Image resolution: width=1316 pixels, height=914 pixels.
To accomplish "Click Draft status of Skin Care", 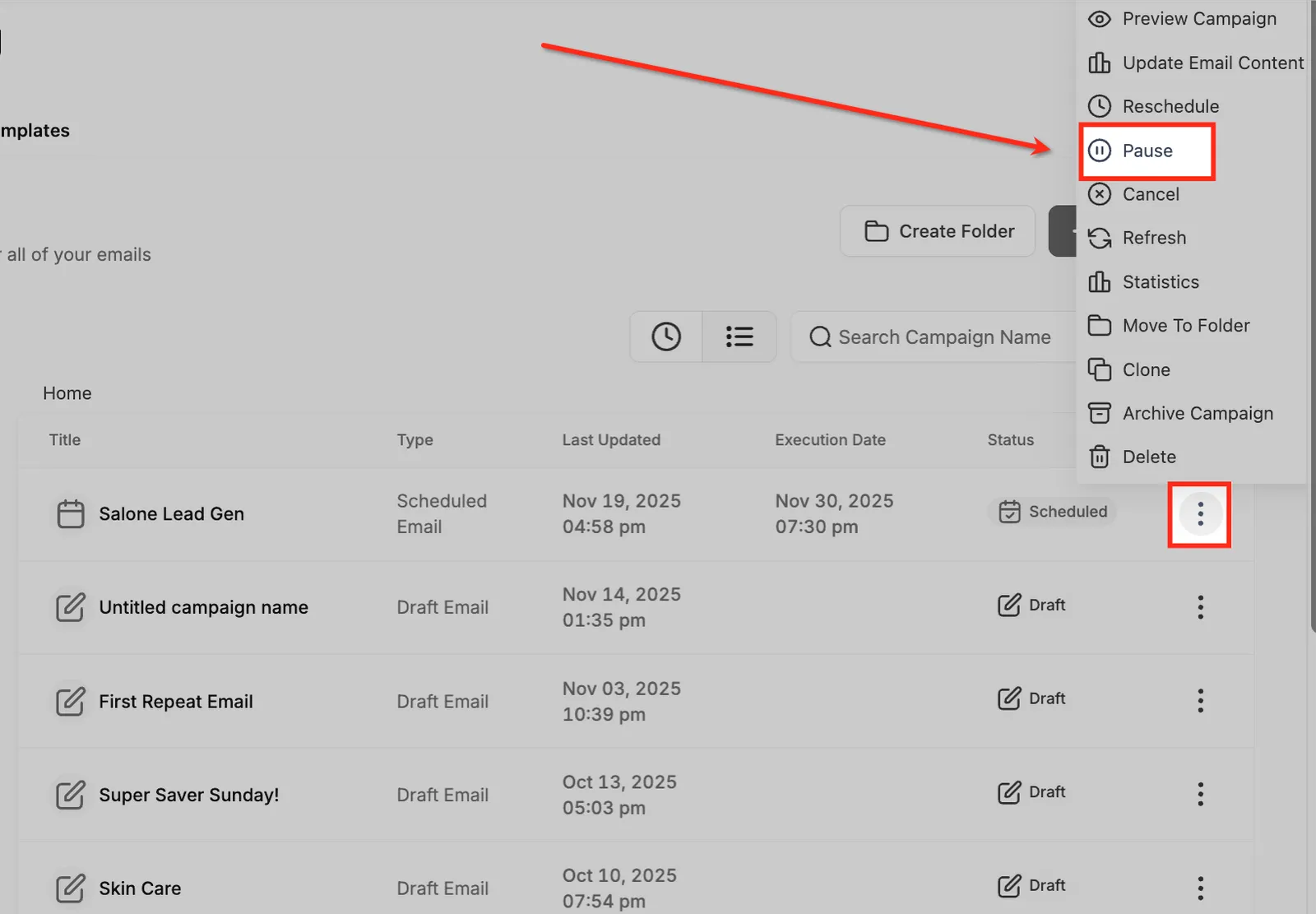I will pyautogui.click(x=1031, y=885).
